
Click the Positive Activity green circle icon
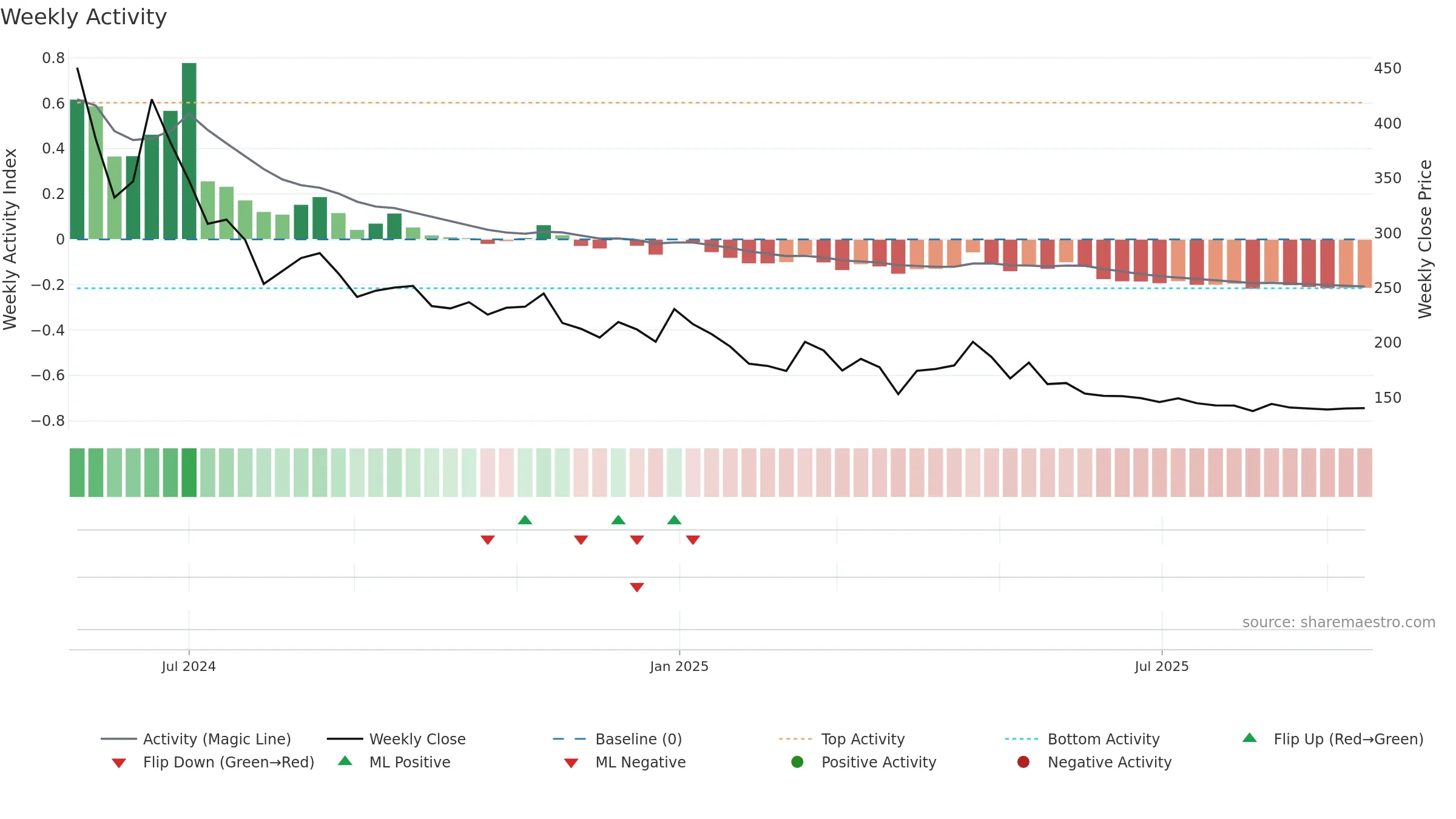[x=797, y=762]
